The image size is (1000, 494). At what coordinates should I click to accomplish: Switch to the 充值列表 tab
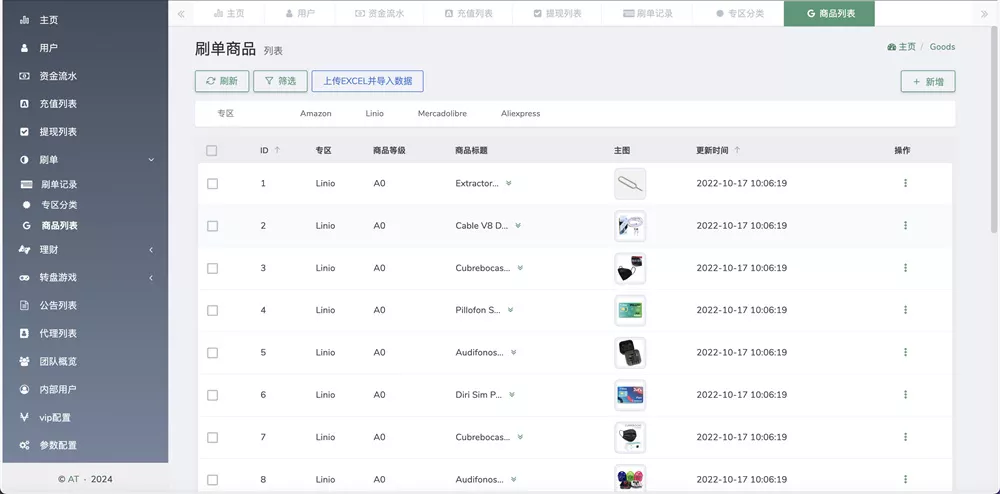click(468, 14)
